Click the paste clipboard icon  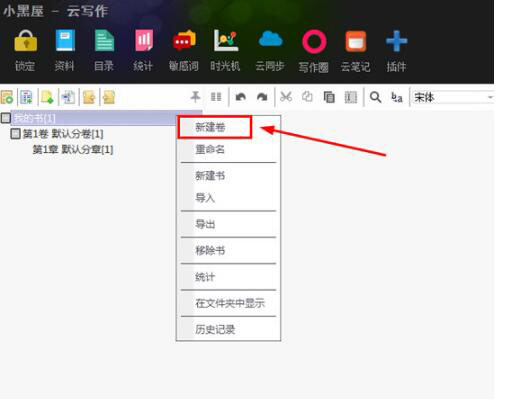coord(329,97)
